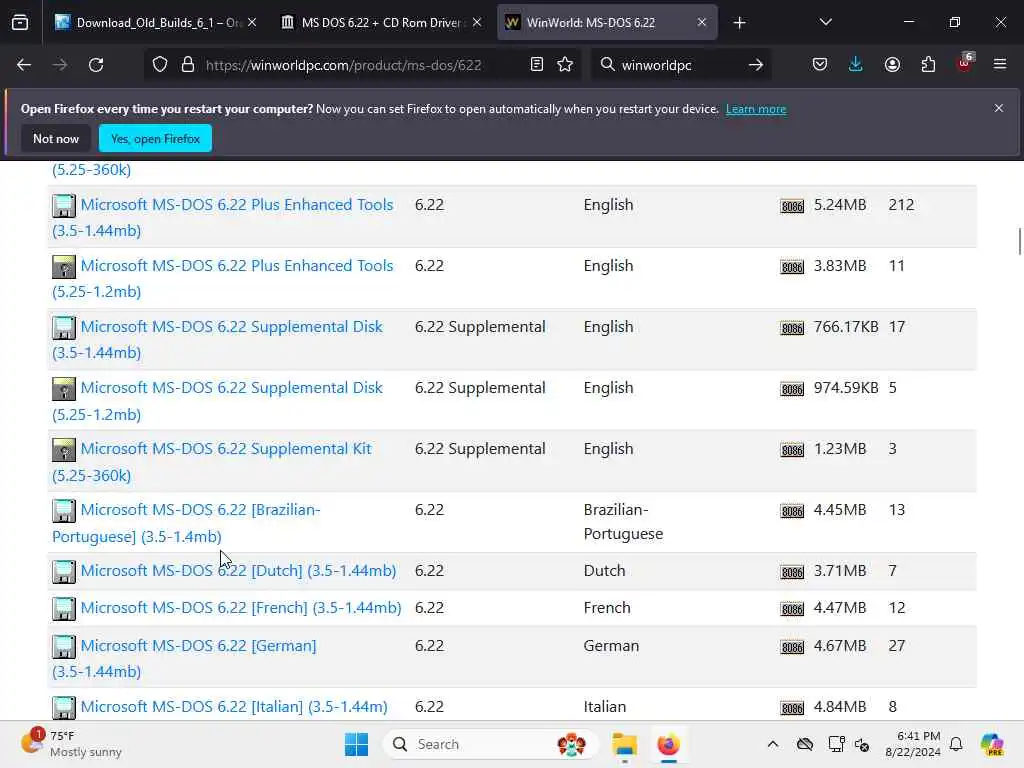Select the 766.17KB size text
Viewport: 1024px width, 768px height.
(846, 327)
